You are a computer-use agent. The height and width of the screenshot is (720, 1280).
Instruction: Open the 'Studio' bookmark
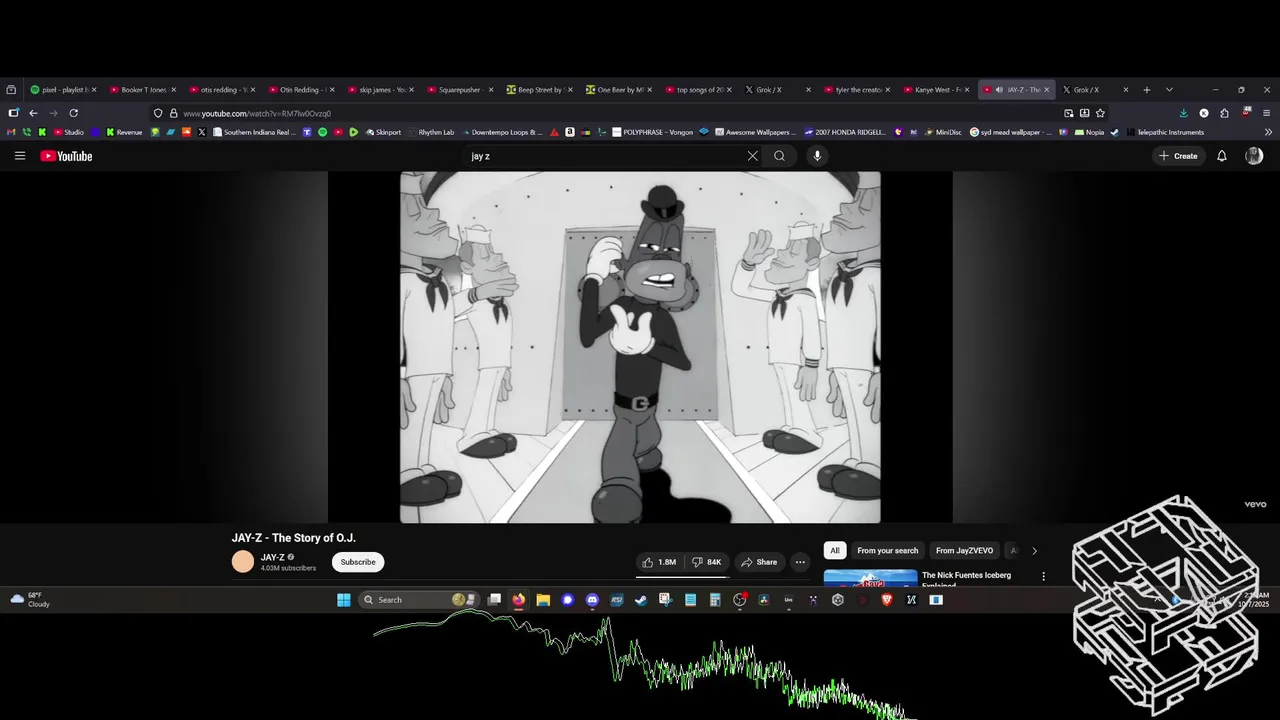tap(69, 132)
